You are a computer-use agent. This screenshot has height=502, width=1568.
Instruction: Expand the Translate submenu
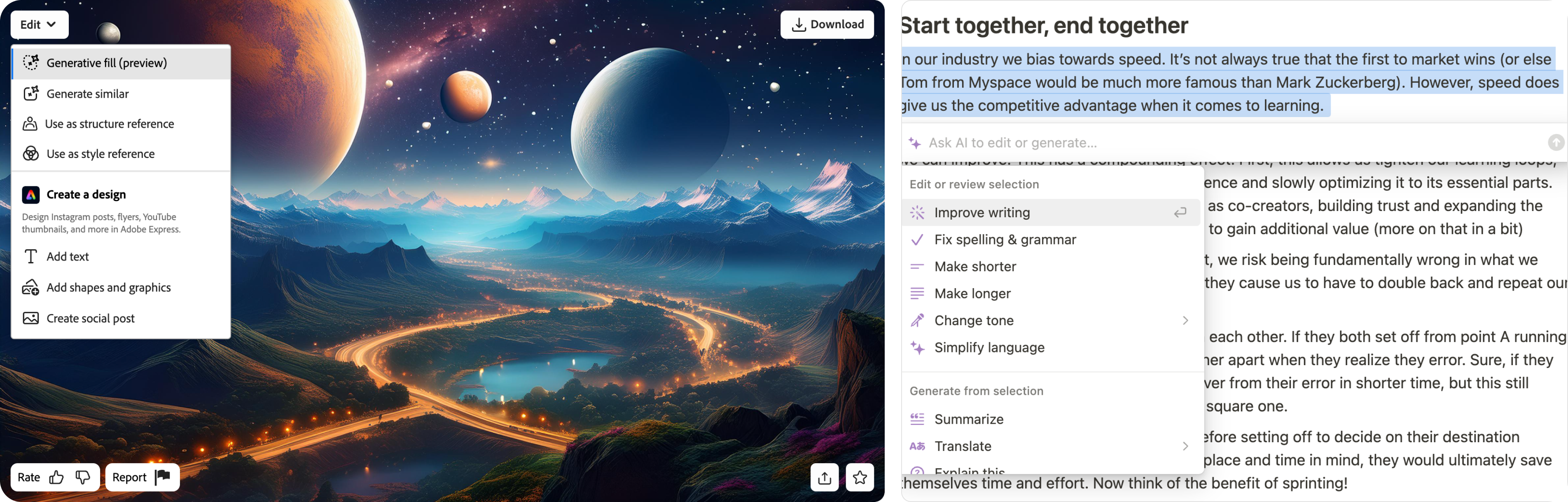(1185, 446)
